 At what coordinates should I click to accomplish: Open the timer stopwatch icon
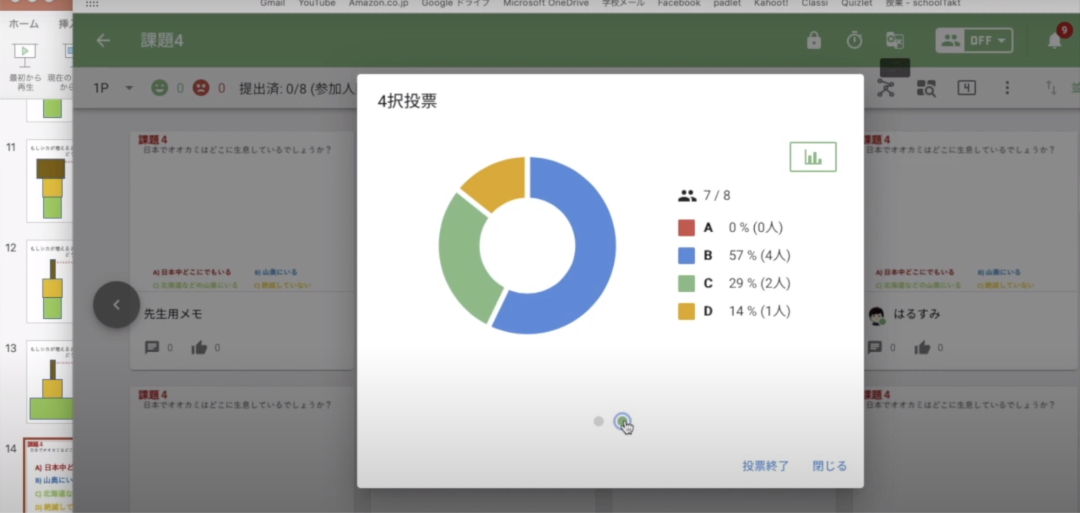coord(854,41)
